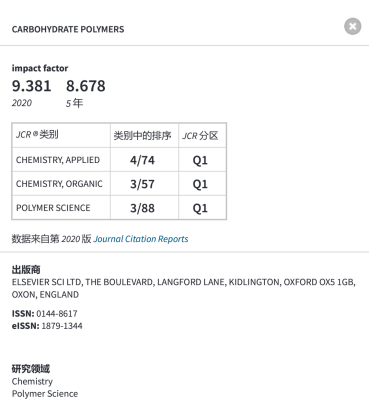Click the 3/88 rank cell
The width and height of the screenshot is (369, 415).
pos(144,208)
